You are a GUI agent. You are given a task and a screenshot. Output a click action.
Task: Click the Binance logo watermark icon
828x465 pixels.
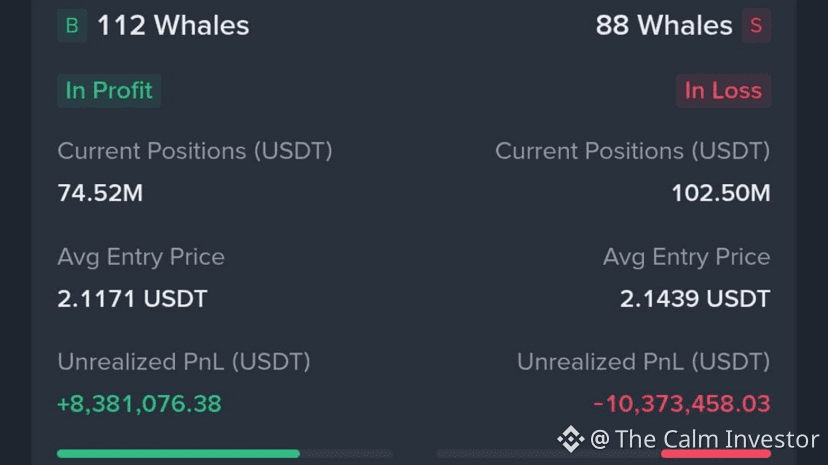pyautogui.click(x=570, y=438)
